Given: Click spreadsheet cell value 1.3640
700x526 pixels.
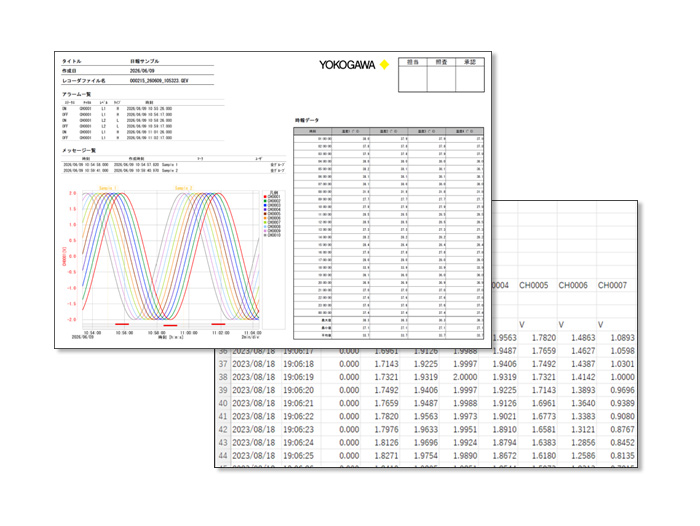Looking at the screenshot, I should (x=583, y=403).
